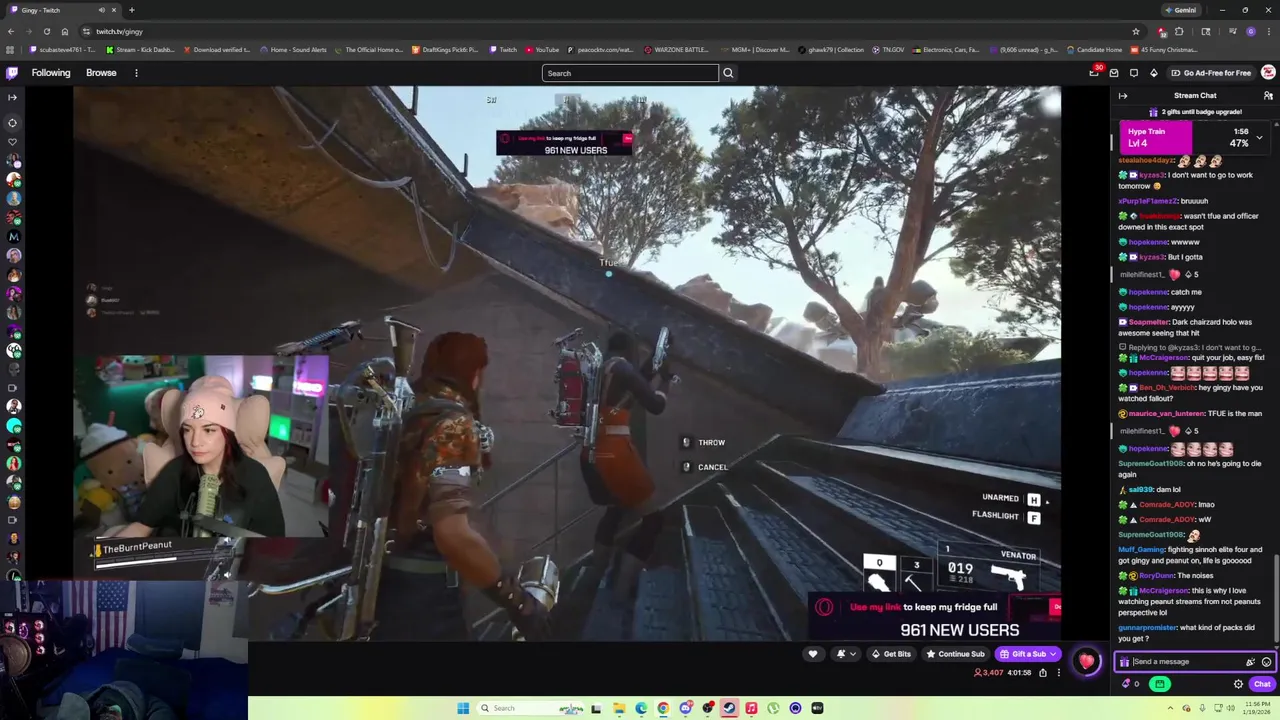
Task: Toggle Chrome side panel icon
Action: pos(1207,31)
